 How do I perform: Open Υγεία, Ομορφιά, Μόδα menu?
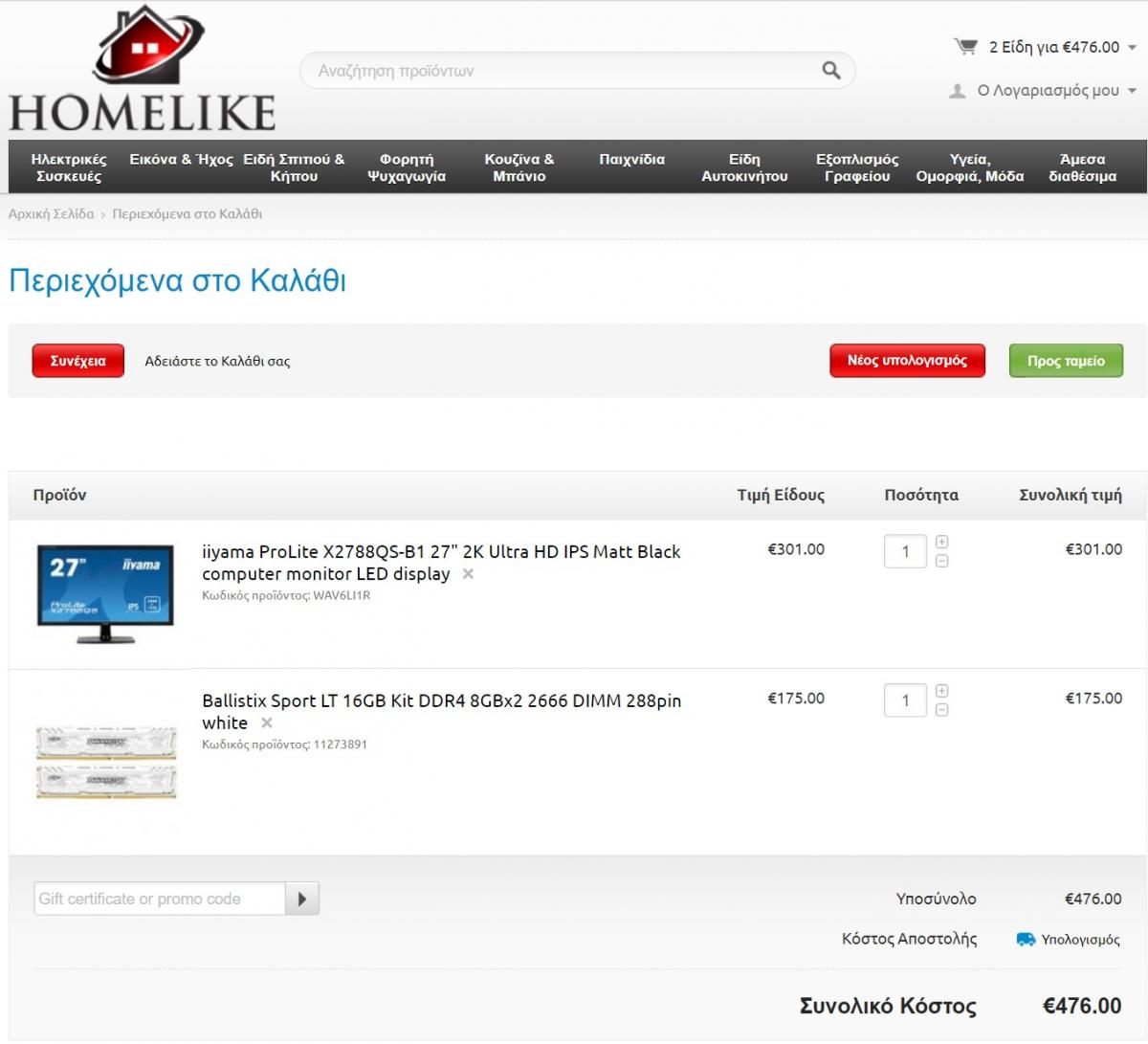pyautogui.click(x=970, y=167)
